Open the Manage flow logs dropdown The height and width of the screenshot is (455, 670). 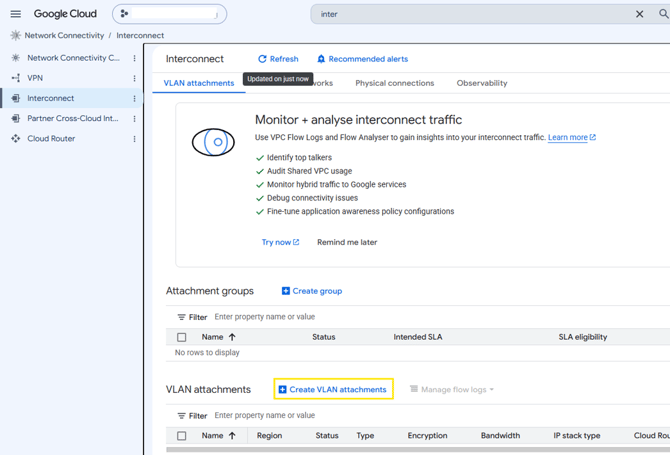click(x=452, y=389)
